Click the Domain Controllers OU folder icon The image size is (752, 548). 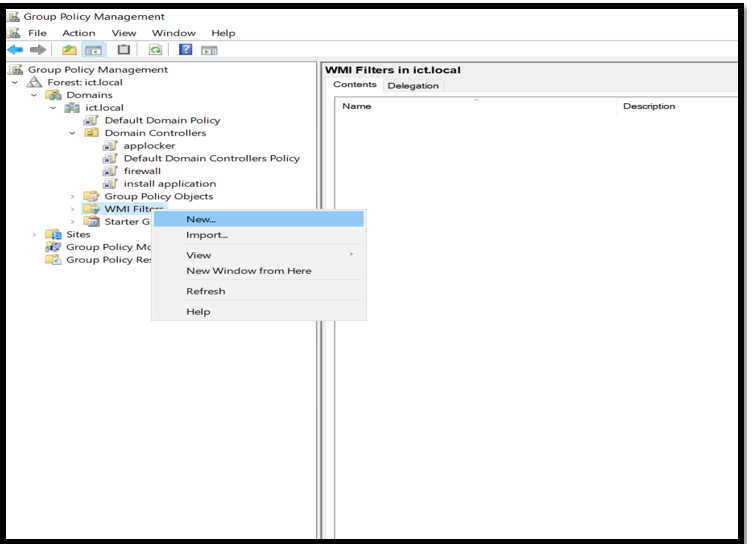(x=91, y=133)
